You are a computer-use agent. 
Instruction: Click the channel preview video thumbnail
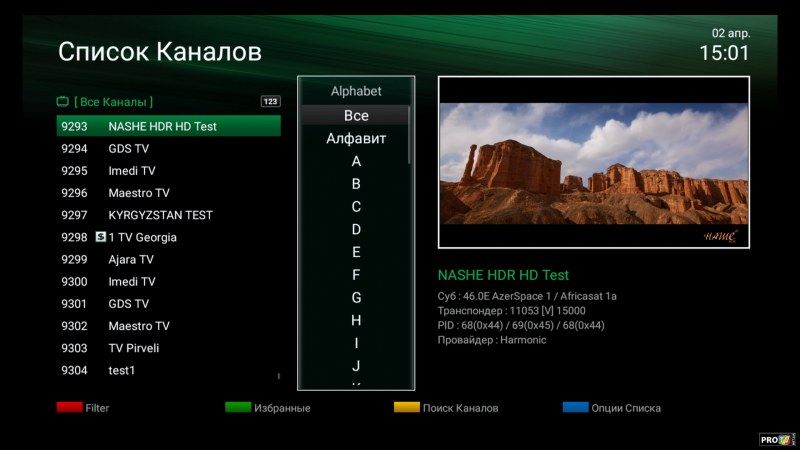[593, 164]
